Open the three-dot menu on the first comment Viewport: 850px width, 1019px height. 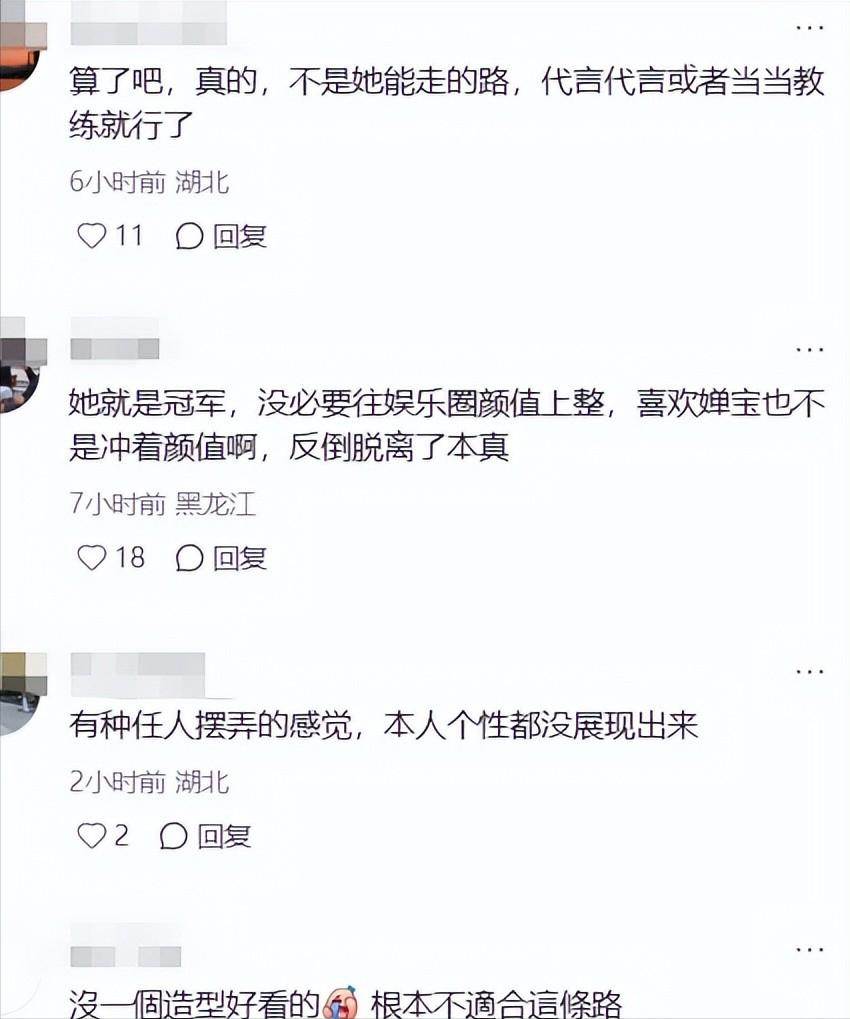coord(810,28)
